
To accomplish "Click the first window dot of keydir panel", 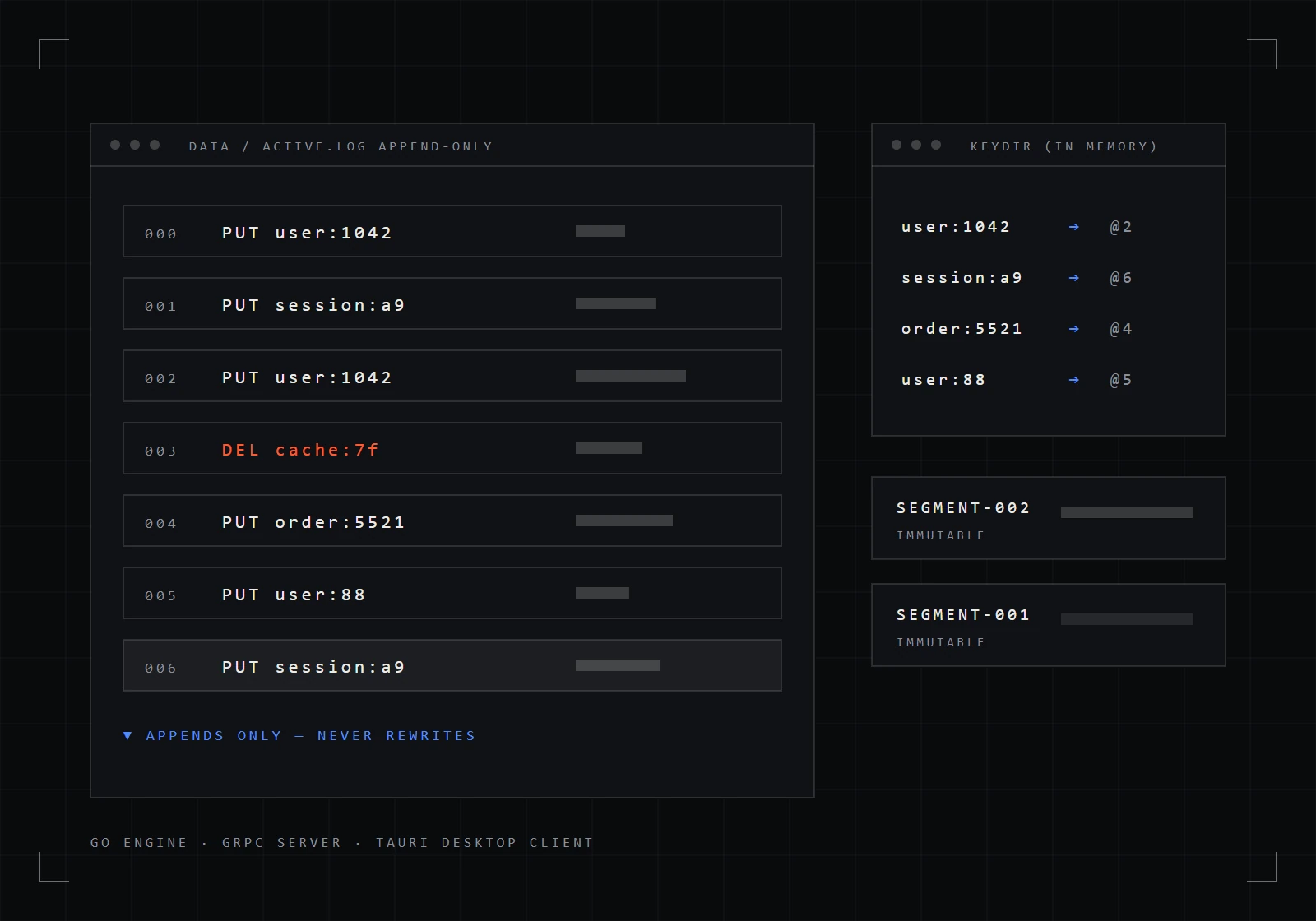I will (897, 145).
